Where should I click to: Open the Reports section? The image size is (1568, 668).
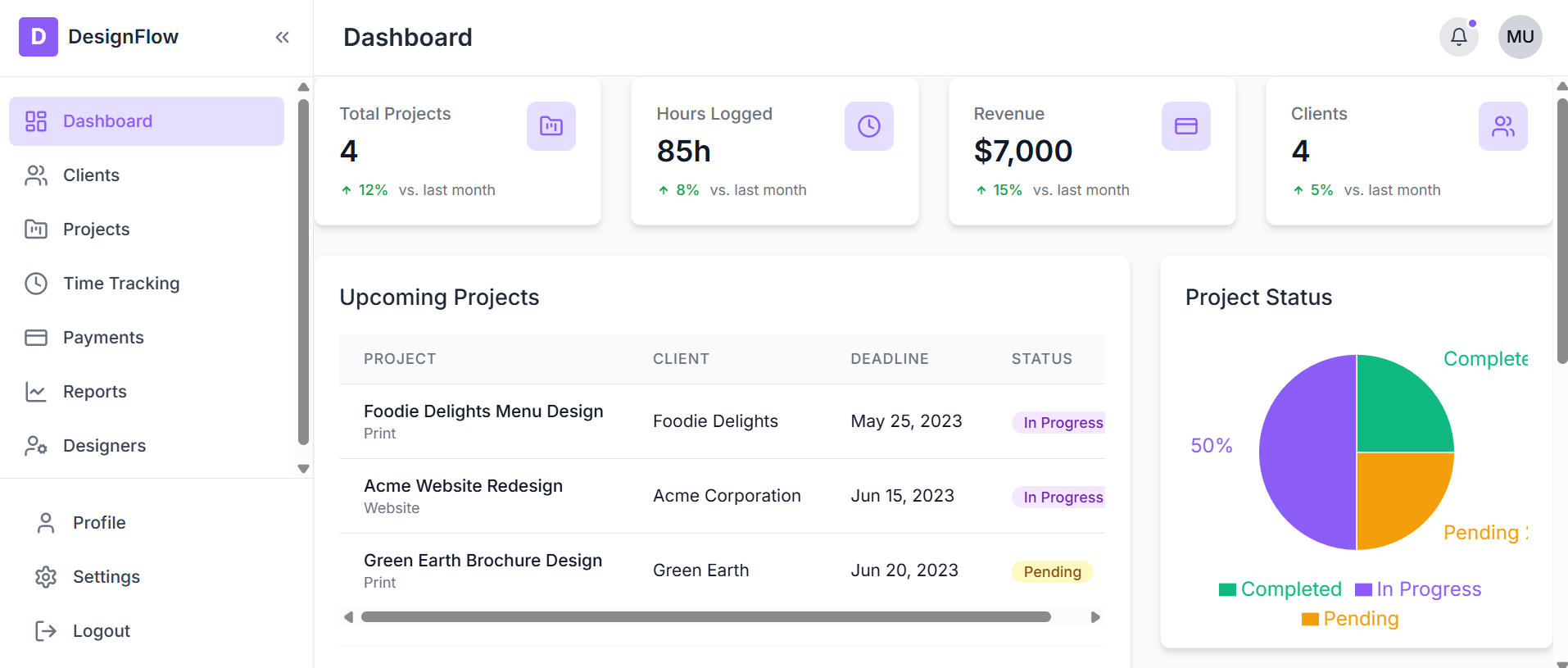pos(147,392)
